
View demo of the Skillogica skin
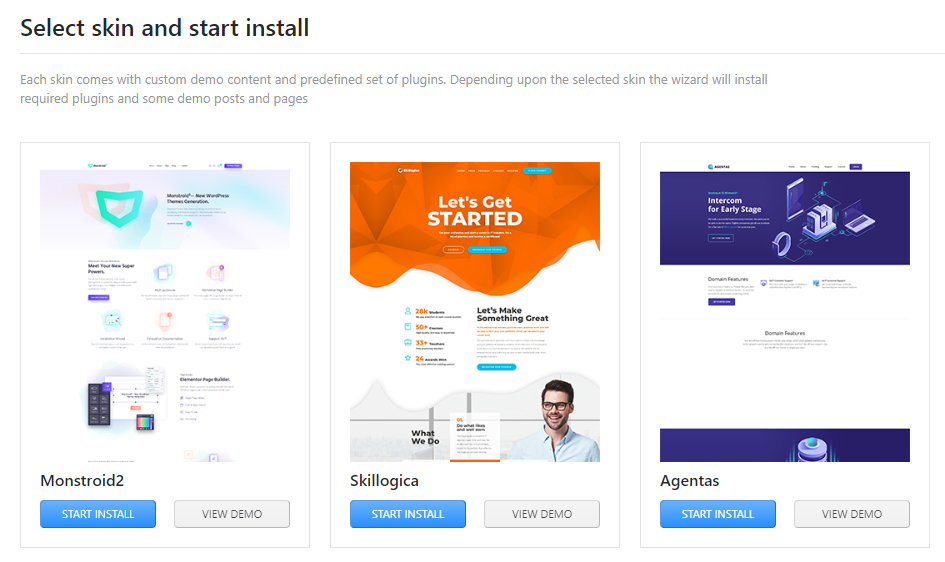pos(542,514)
